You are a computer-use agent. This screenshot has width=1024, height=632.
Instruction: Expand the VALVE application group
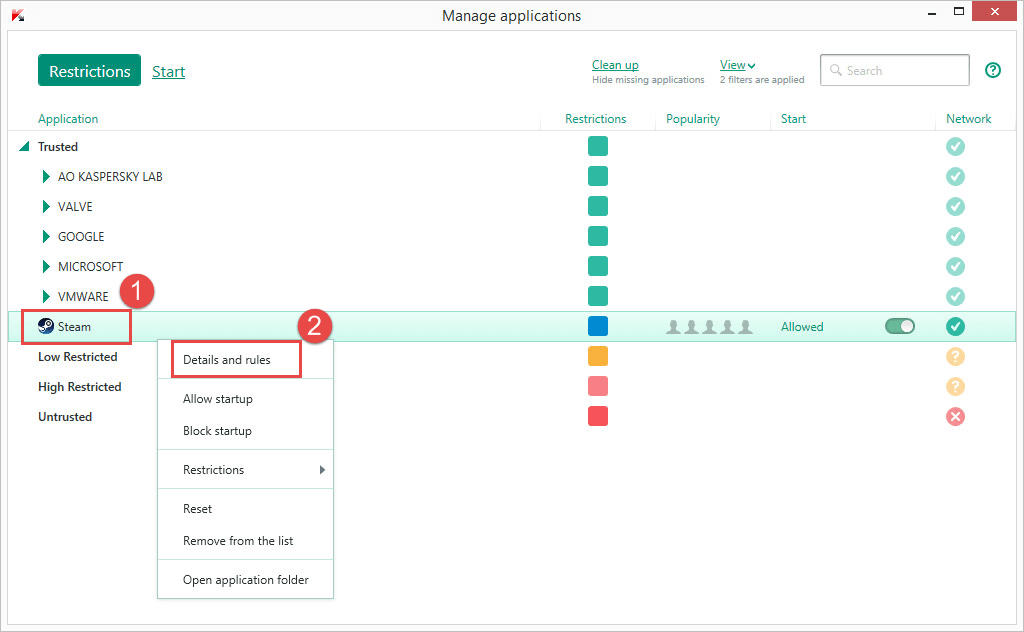pyautogui.click(x=46, y=207)
